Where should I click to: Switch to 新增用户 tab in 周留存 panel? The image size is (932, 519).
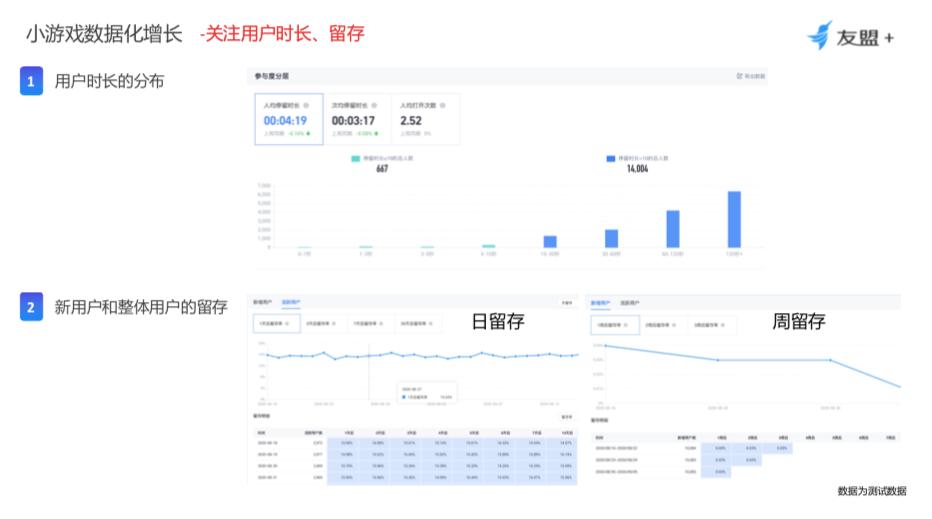click(600, 303)
